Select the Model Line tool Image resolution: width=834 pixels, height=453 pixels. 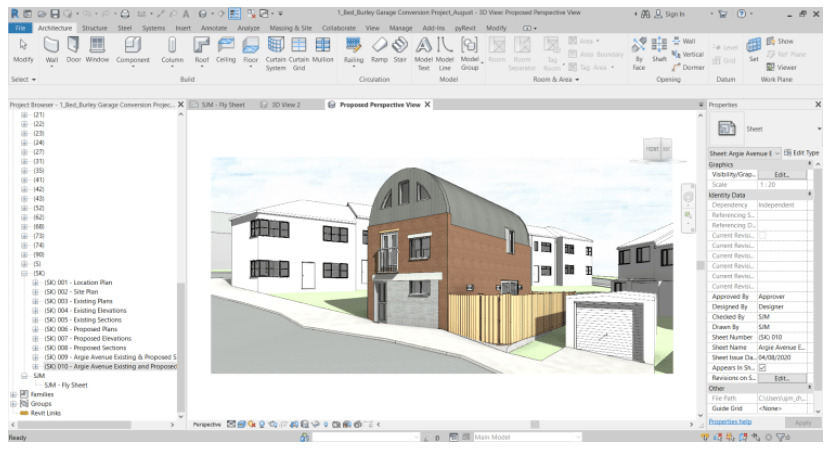pos(445,53)
